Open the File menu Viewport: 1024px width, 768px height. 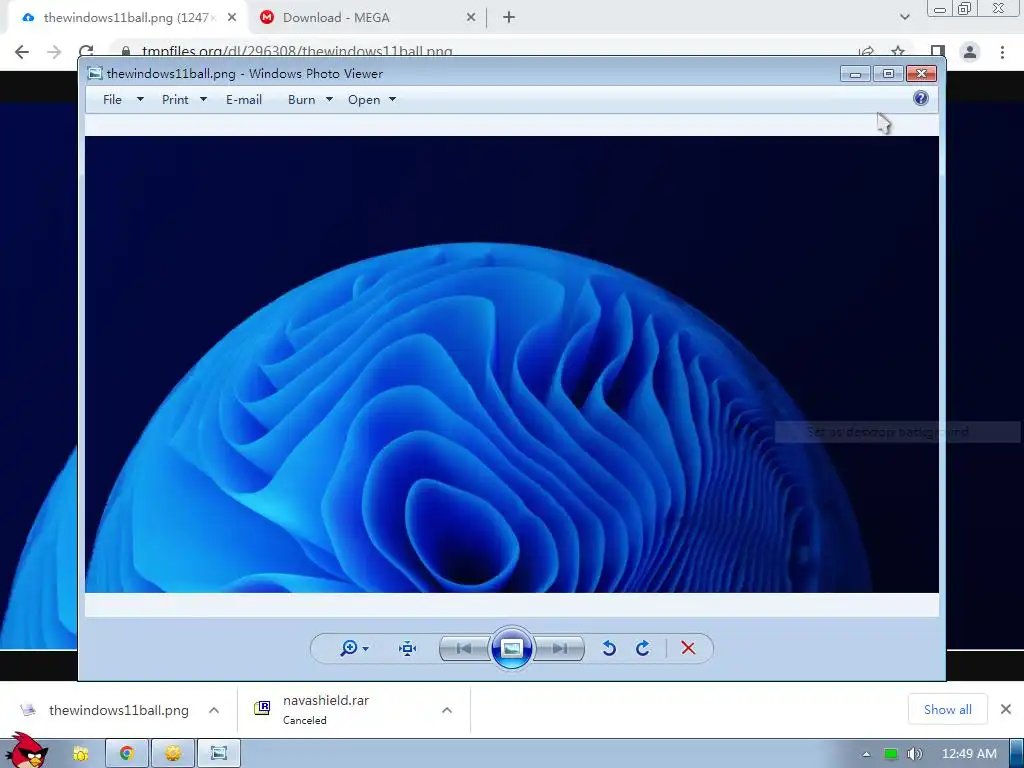point(112,99)
